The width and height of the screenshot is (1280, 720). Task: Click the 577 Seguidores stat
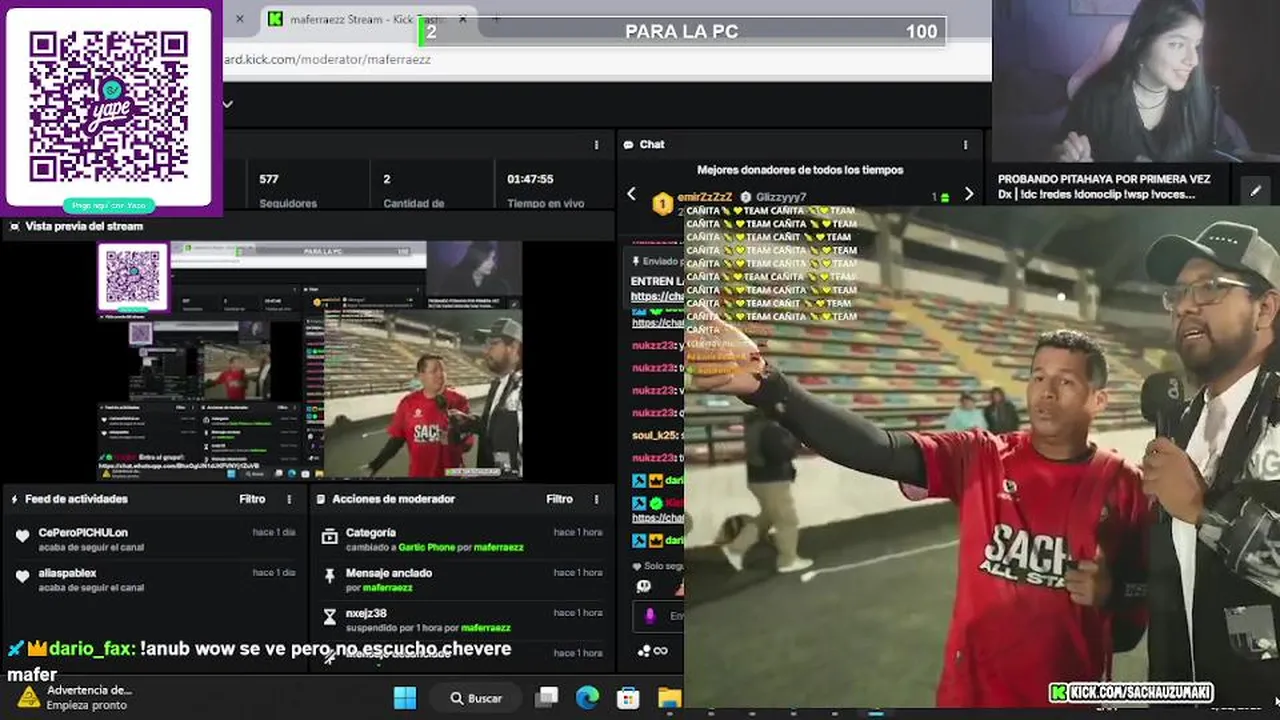point(288,190)
